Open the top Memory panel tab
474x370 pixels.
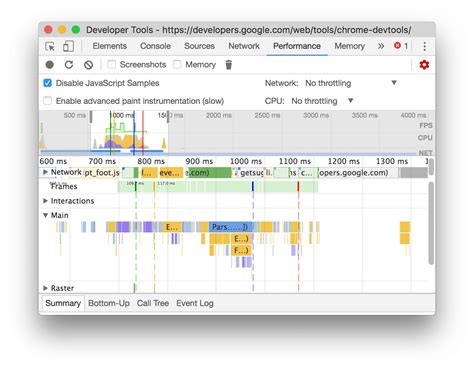click(x=350, y=46)
